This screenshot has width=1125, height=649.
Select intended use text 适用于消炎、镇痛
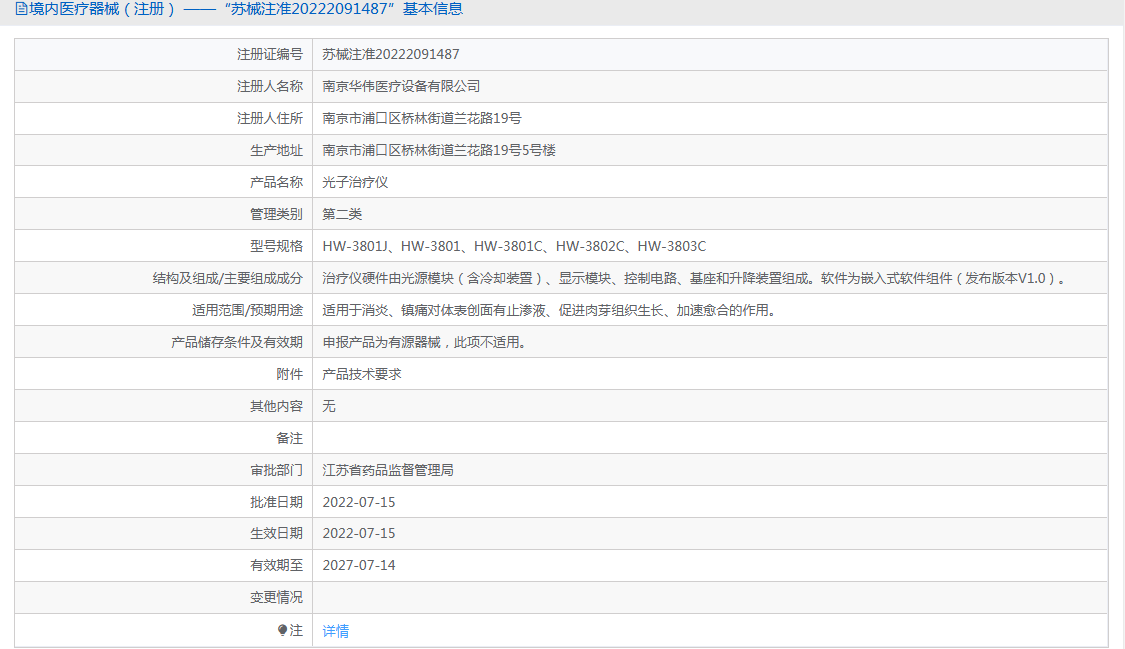click(x=550, y=311)
